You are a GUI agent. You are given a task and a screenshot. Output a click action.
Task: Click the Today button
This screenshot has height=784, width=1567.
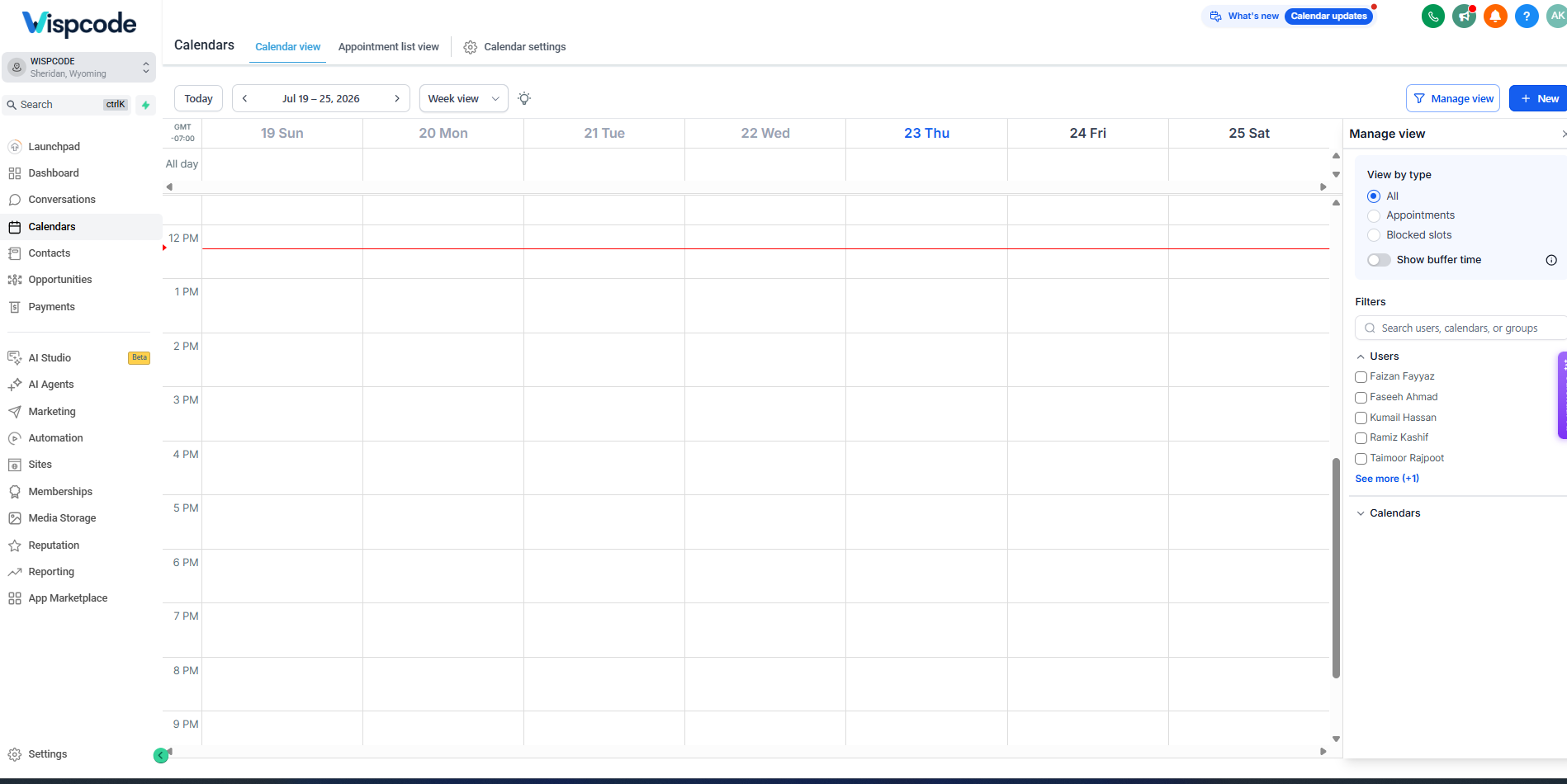[x=199, y=98]
